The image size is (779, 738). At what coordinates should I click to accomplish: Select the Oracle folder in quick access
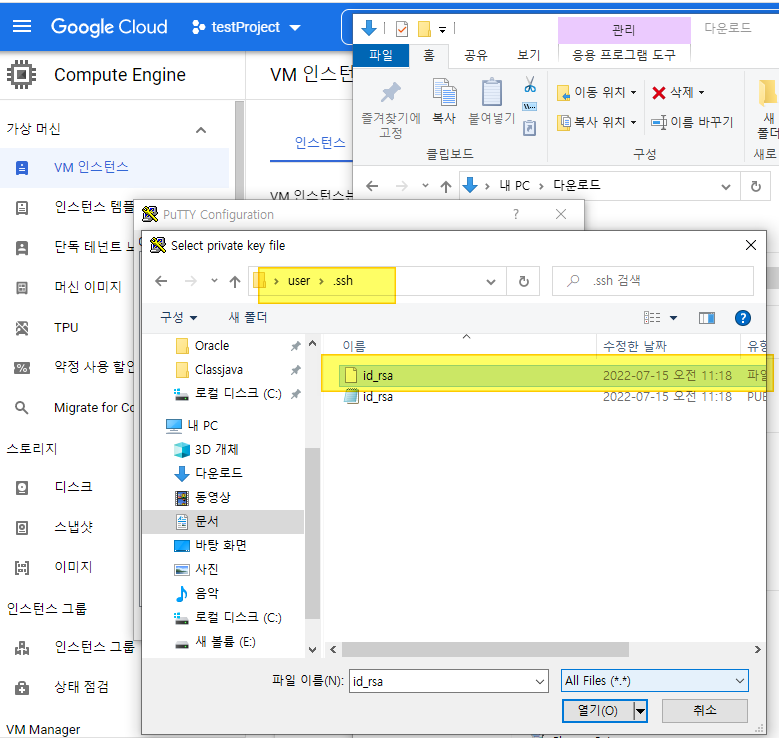click(x=212, y=345)
